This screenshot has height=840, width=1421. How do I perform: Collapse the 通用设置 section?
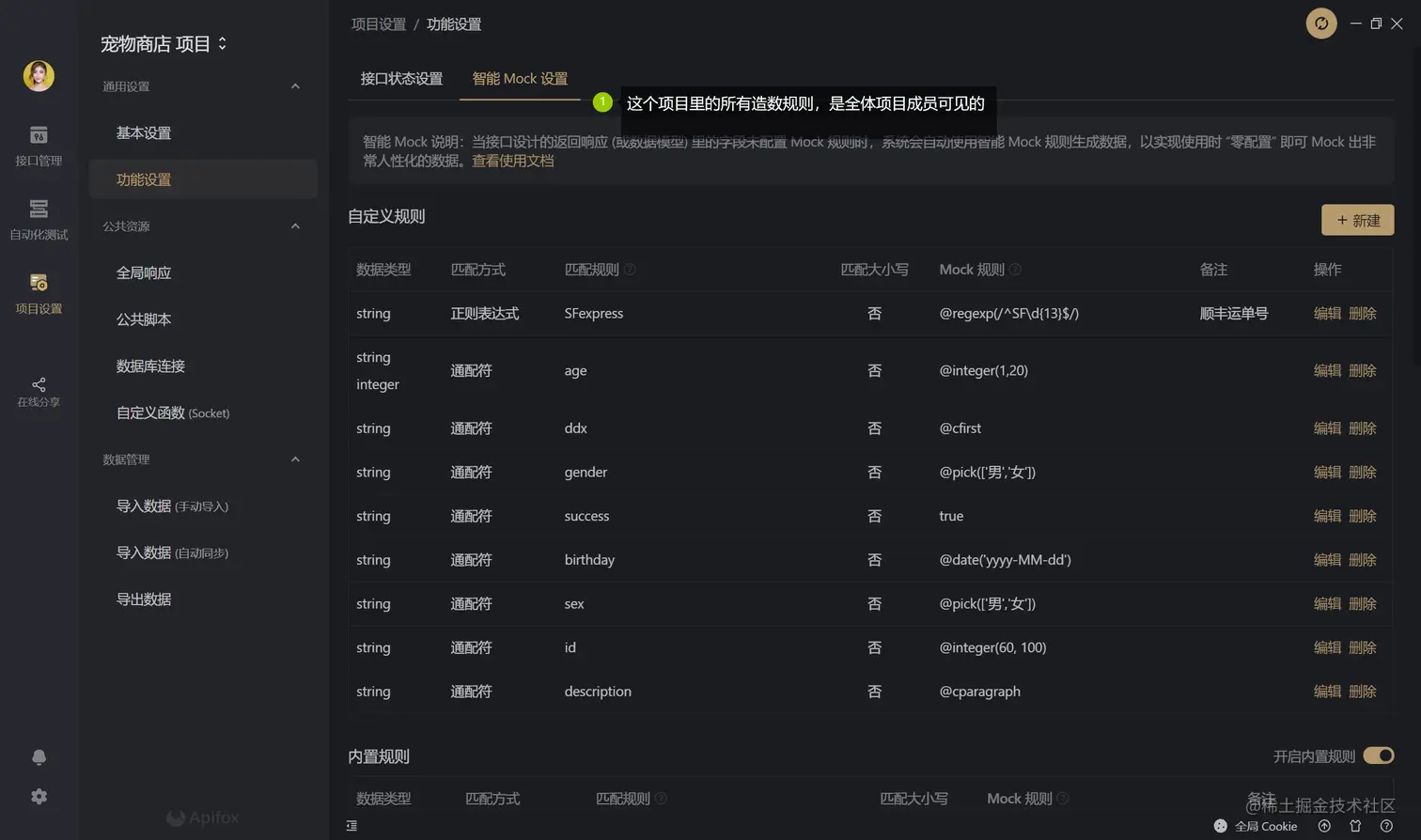(294, 86)
